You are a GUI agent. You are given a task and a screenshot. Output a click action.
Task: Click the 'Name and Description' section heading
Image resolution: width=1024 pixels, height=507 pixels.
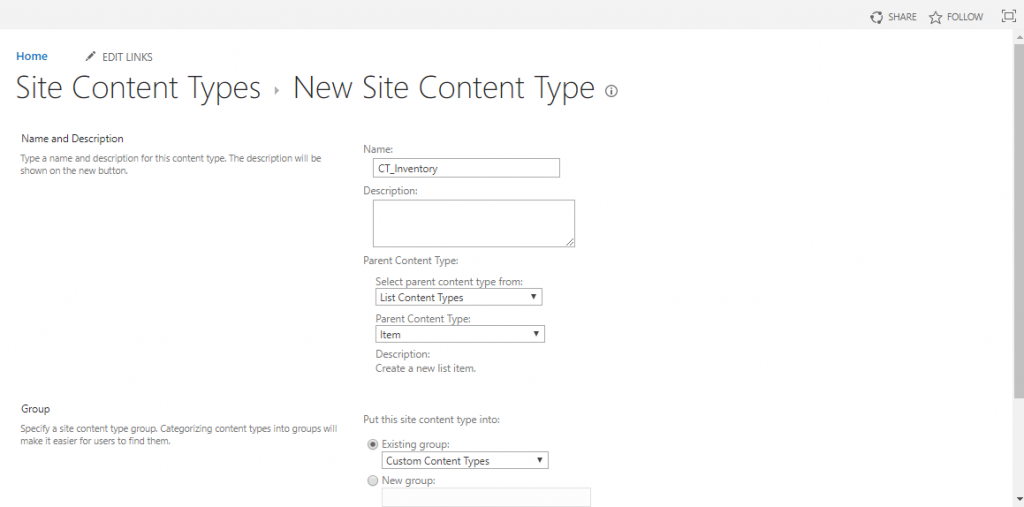pos(72,139)
